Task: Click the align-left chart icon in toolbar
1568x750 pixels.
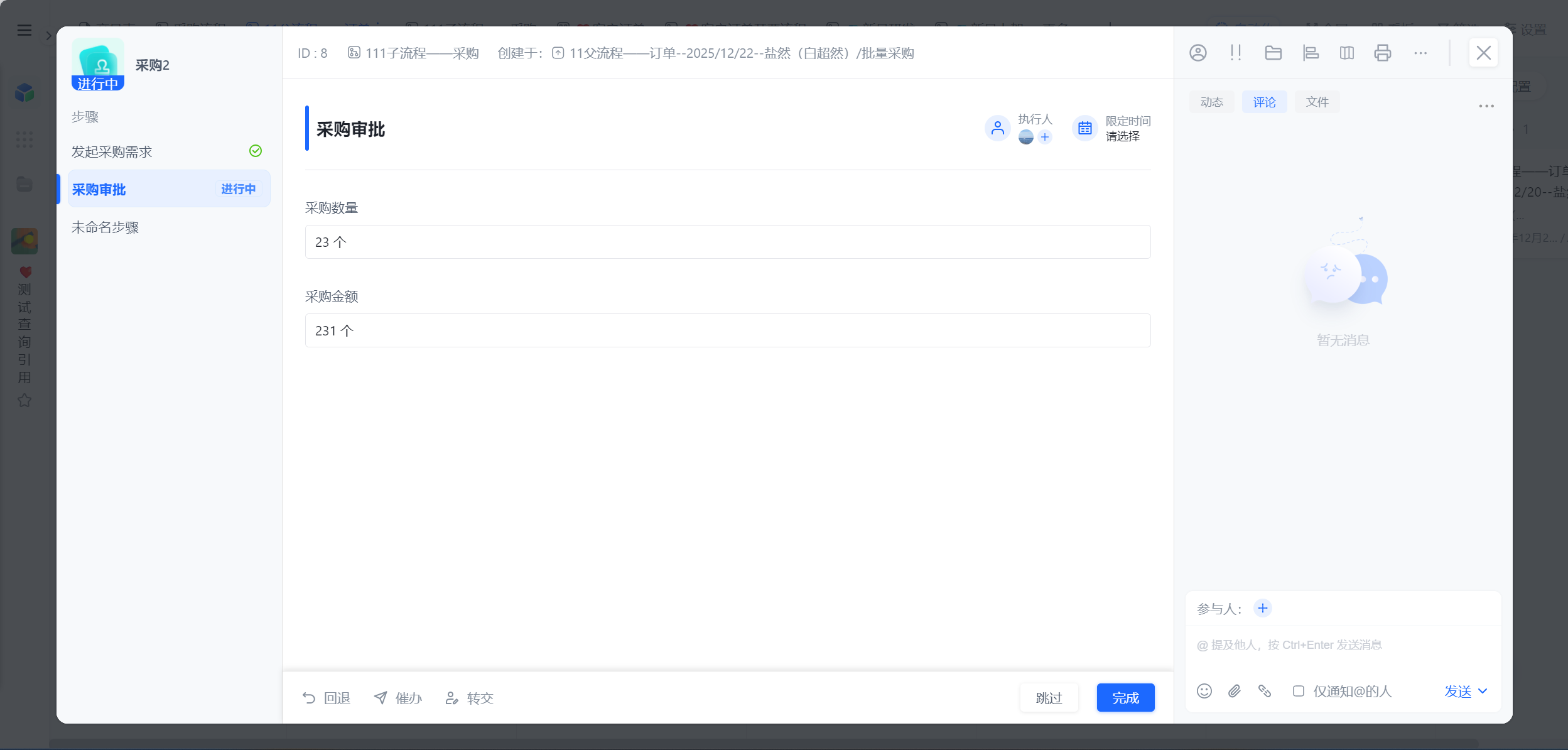Action: [x=1311, y=53]
